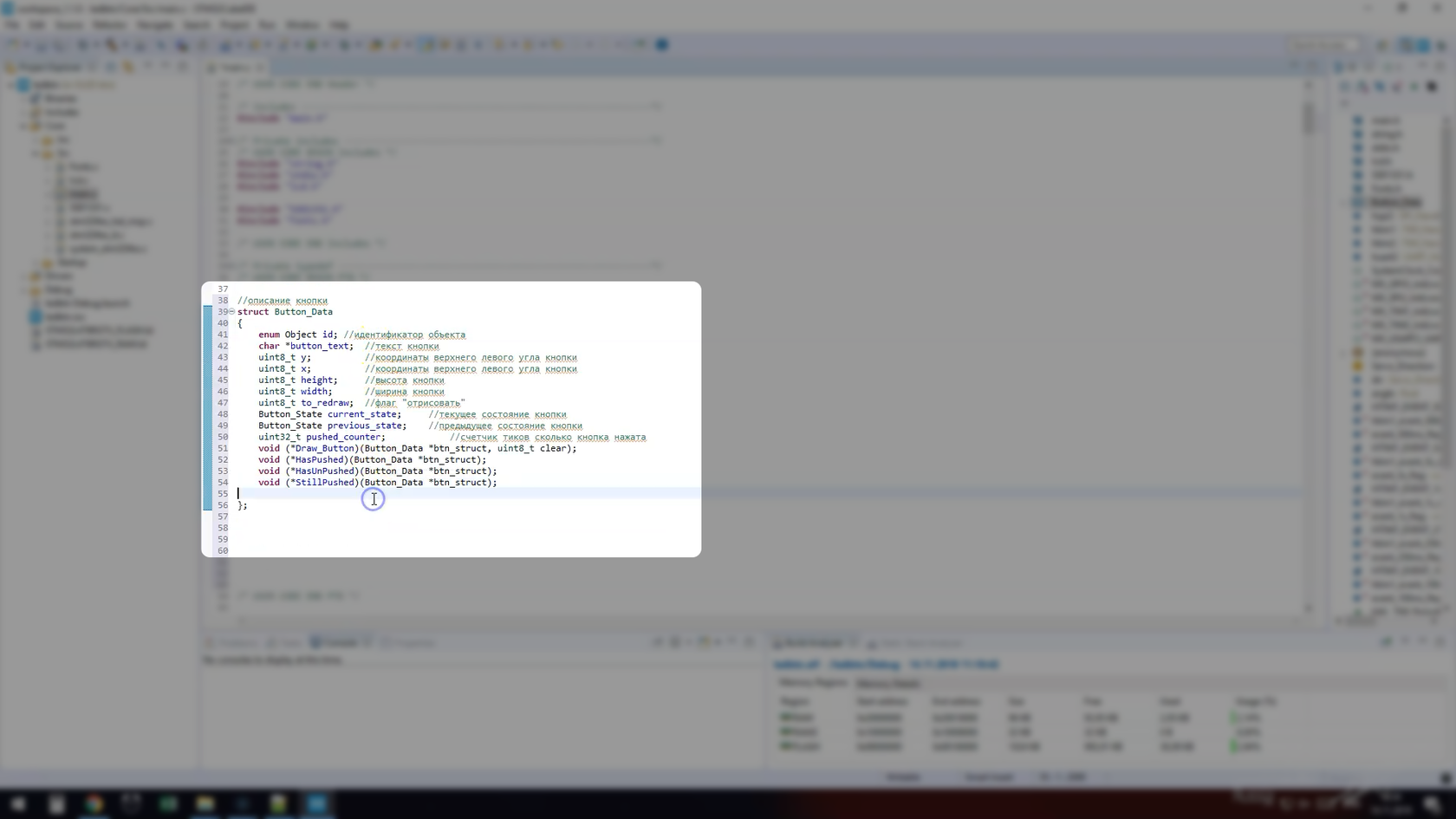Click the comment "//ширина кнопки"

405,391
